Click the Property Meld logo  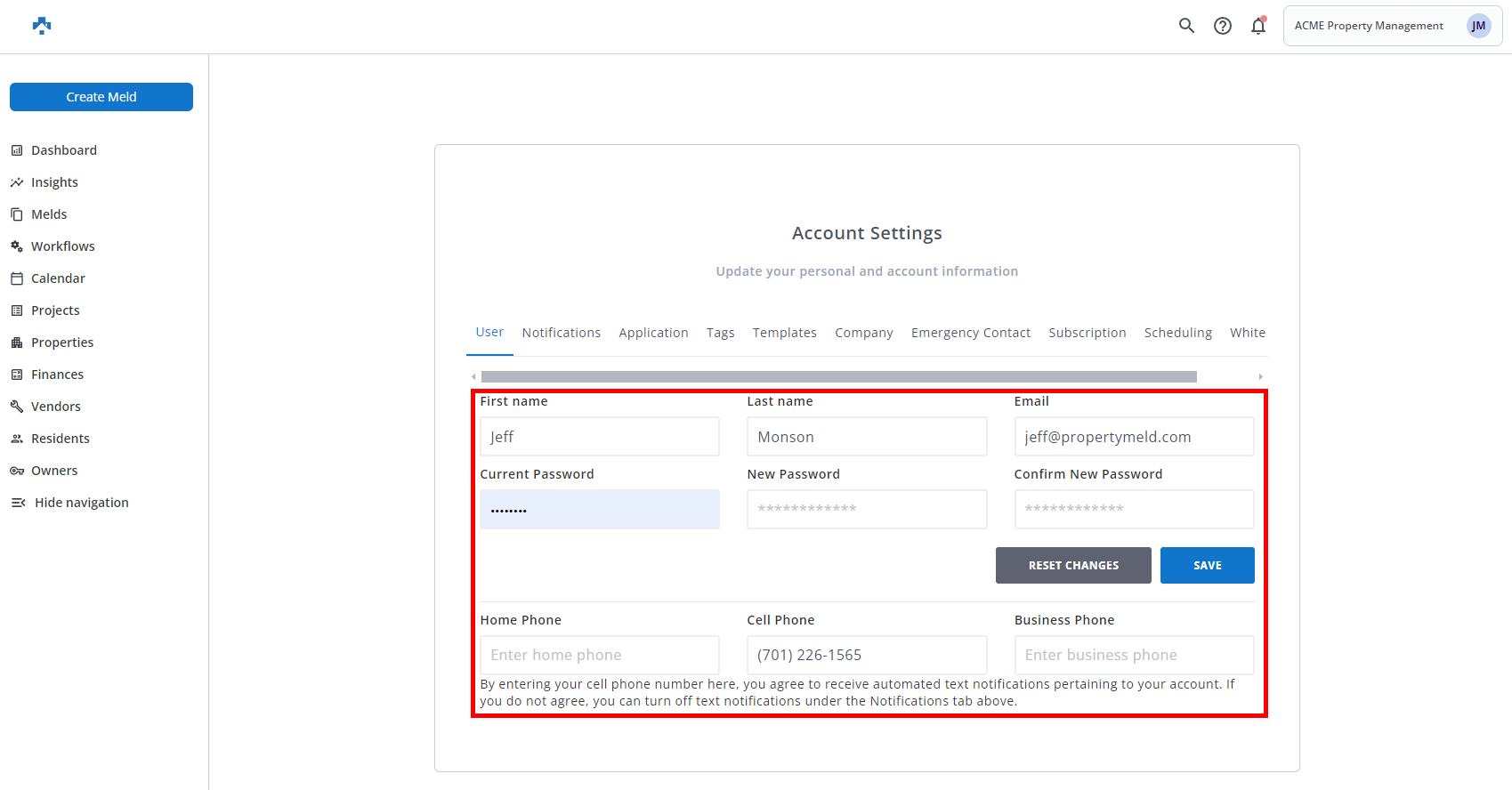42,26
